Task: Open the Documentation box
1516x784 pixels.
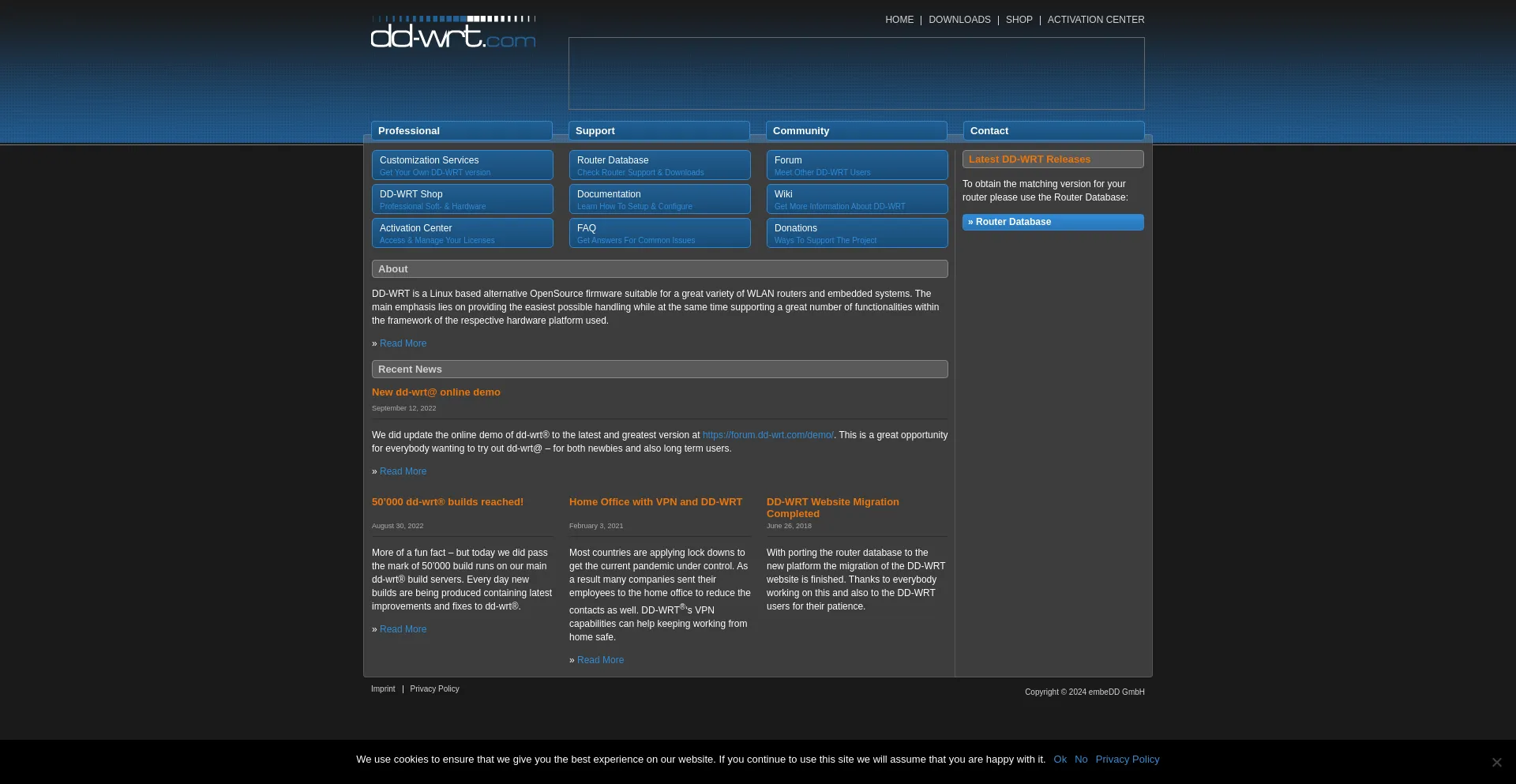Action: tap(660, 199)
